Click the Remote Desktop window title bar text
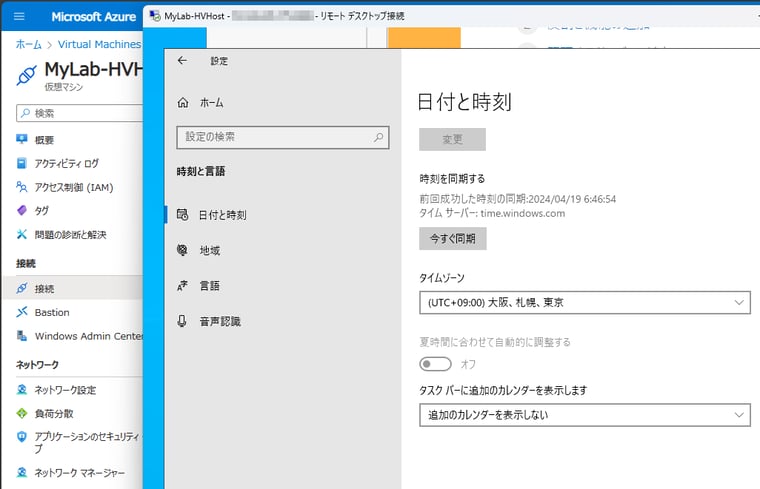The height and width of the screenshot is (489, 760). [x=284, y=16]
